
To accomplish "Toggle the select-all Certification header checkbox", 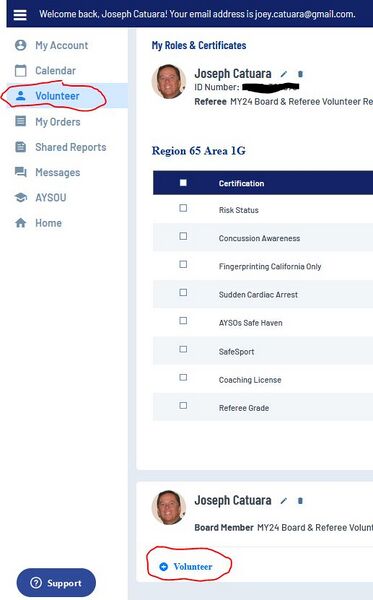I will pos(183,183).
